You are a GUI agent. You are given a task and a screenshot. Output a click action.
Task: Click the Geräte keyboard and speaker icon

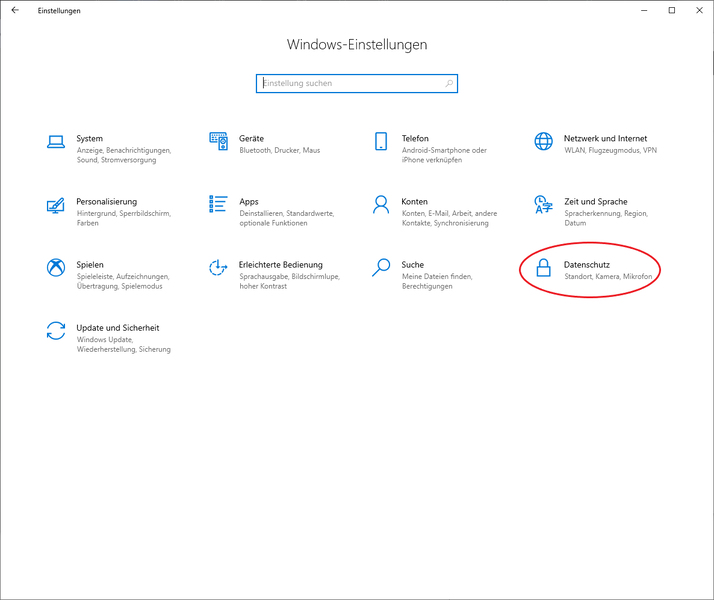218,142
